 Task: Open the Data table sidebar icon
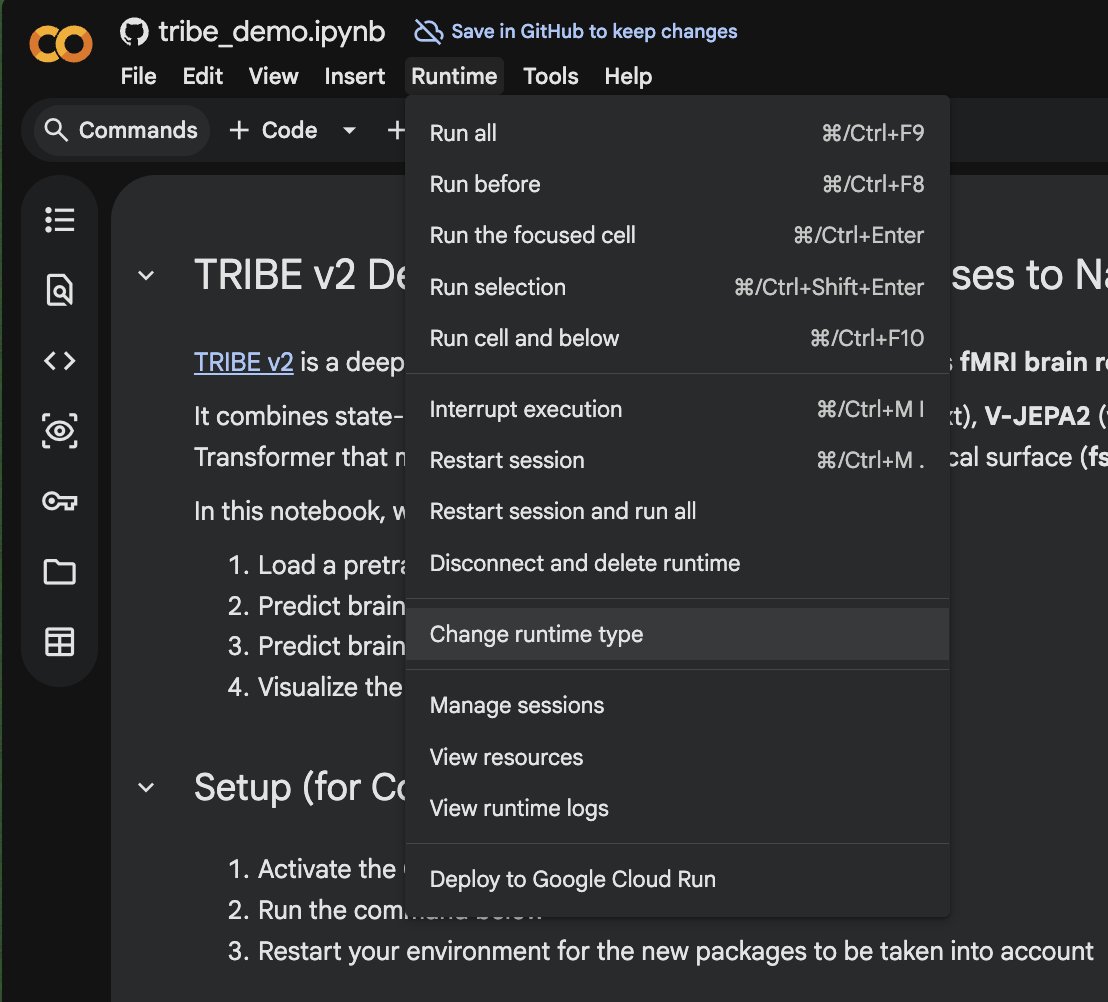click(60, 643)
